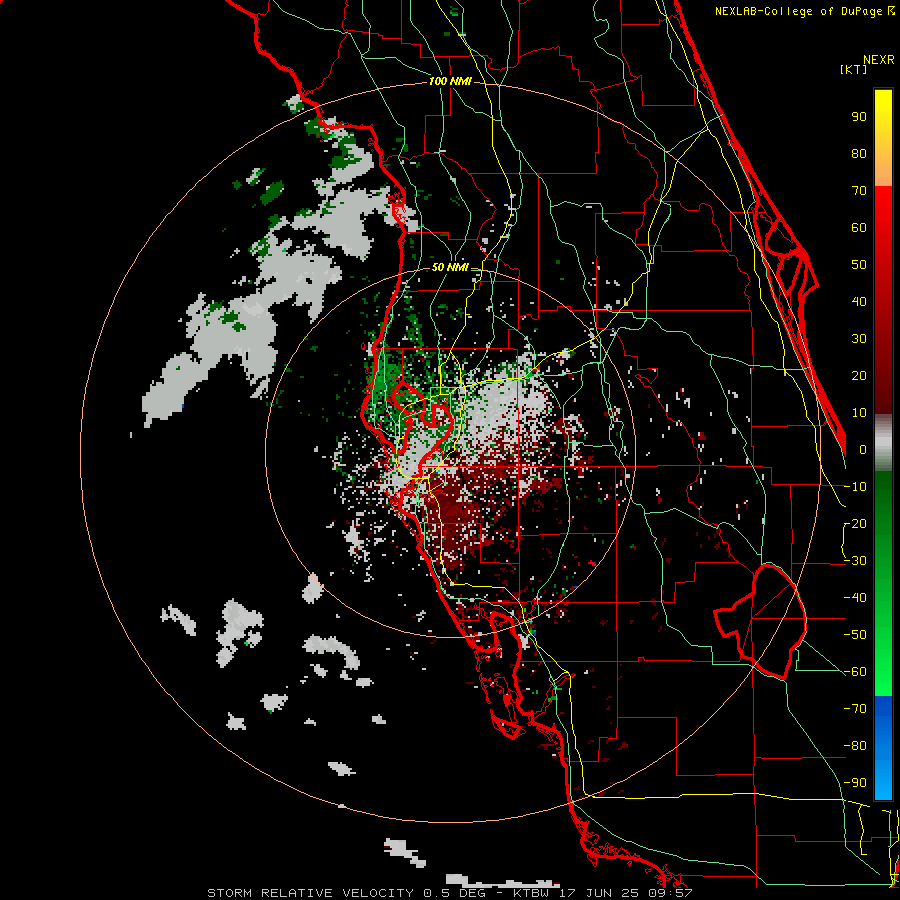Click the 100 NMI range ring label
Viewport: 900px width, 900px height.
click(x=450, y=82)
